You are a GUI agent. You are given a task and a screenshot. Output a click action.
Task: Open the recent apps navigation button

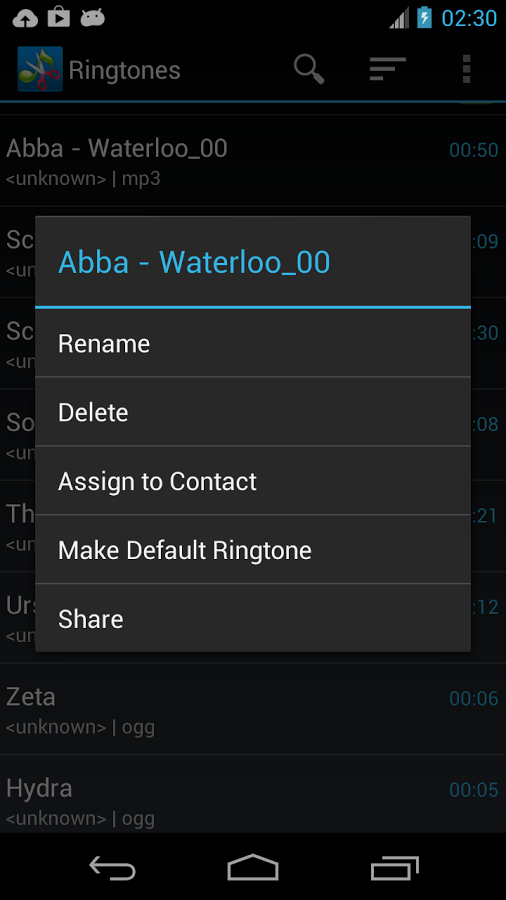click(x=394, y=867)
